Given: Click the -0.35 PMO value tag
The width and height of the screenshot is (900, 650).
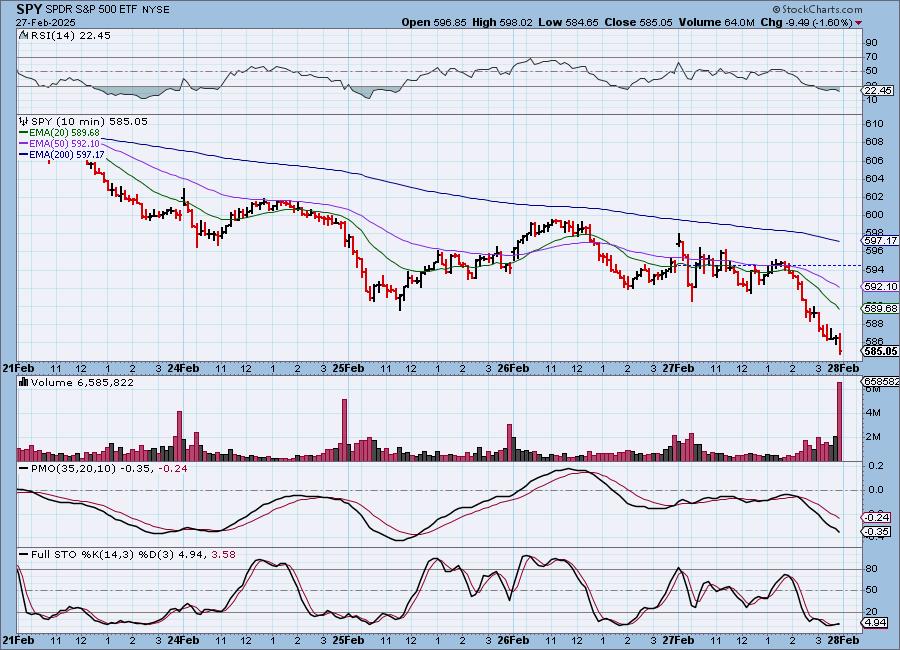Looking at the screenshot, I should [877, 531].
